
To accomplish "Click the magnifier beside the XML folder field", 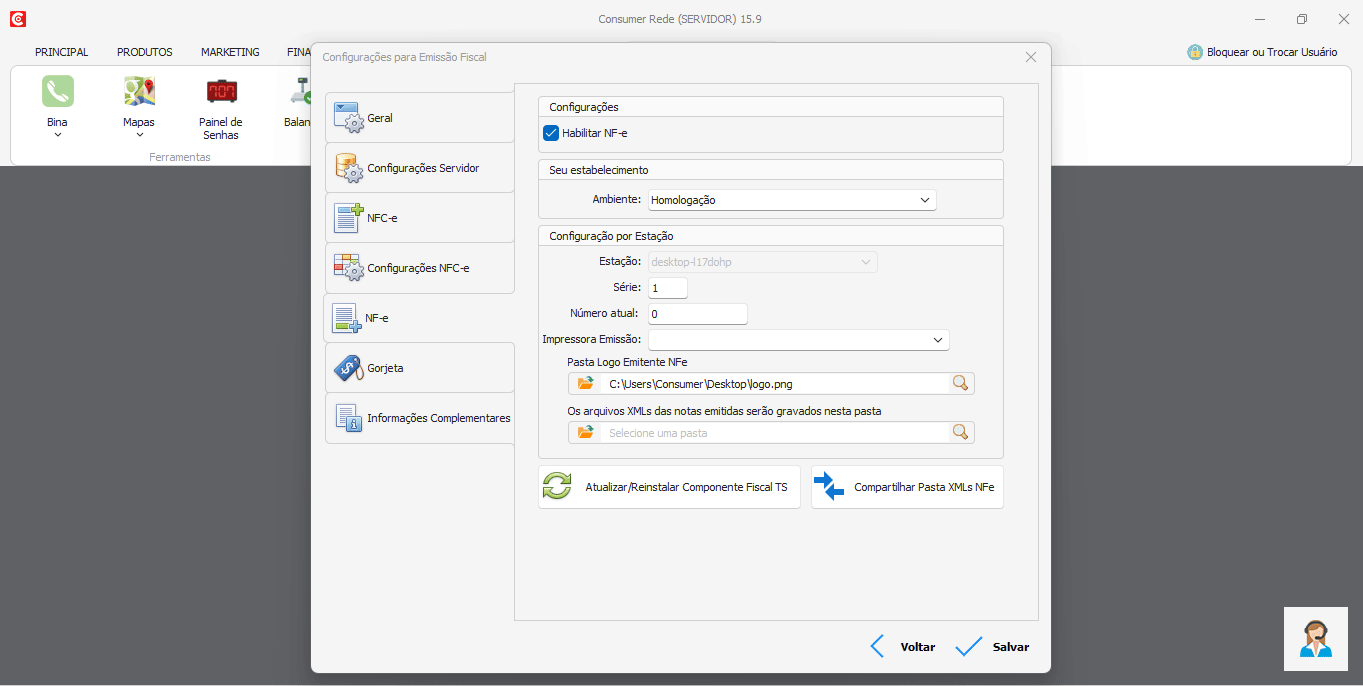I will 960,432.
